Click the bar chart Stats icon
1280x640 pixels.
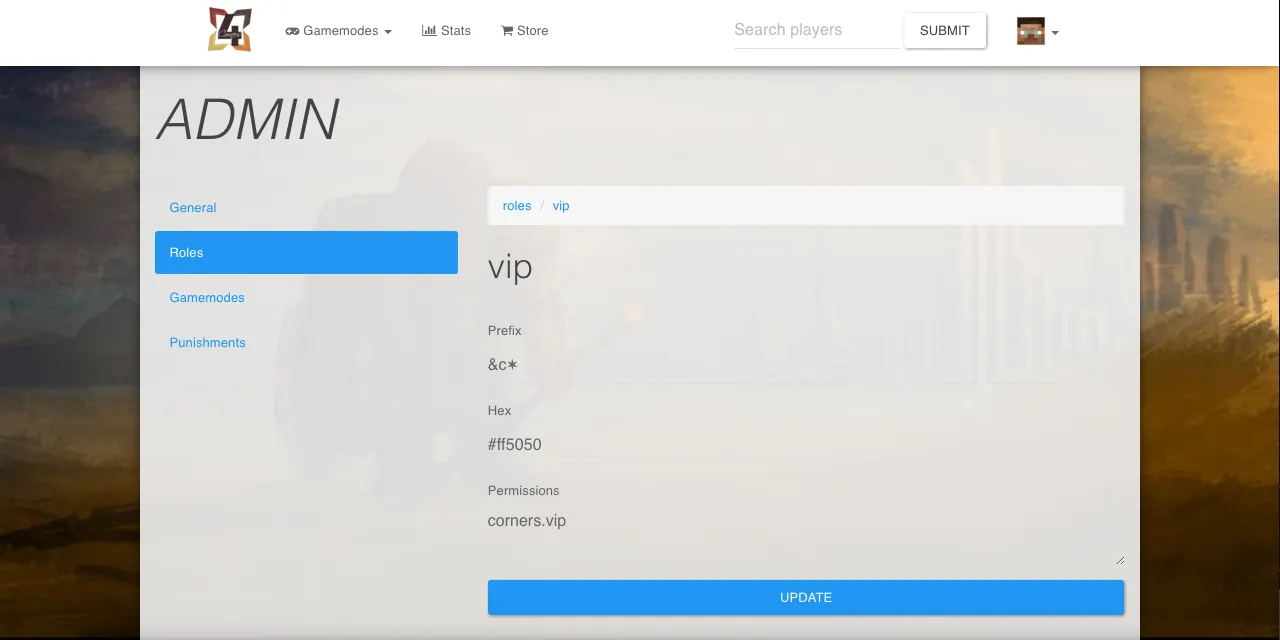[x=429, y=30]
